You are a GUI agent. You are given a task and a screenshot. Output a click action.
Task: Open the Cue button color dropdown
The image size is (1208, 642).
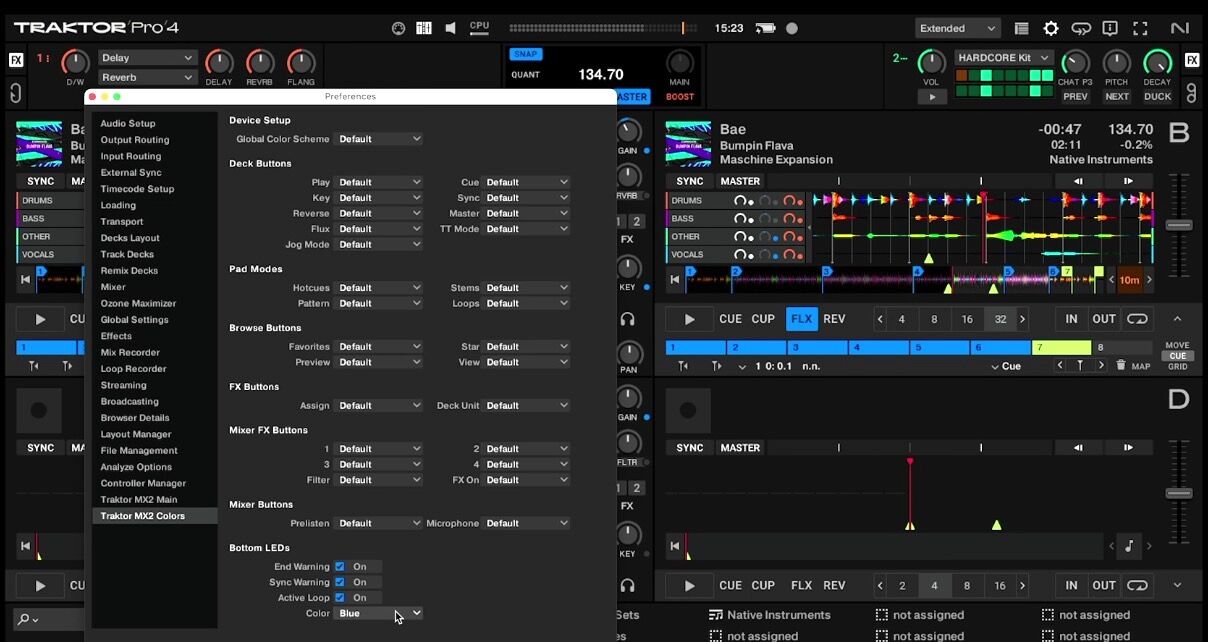(526, 182)
